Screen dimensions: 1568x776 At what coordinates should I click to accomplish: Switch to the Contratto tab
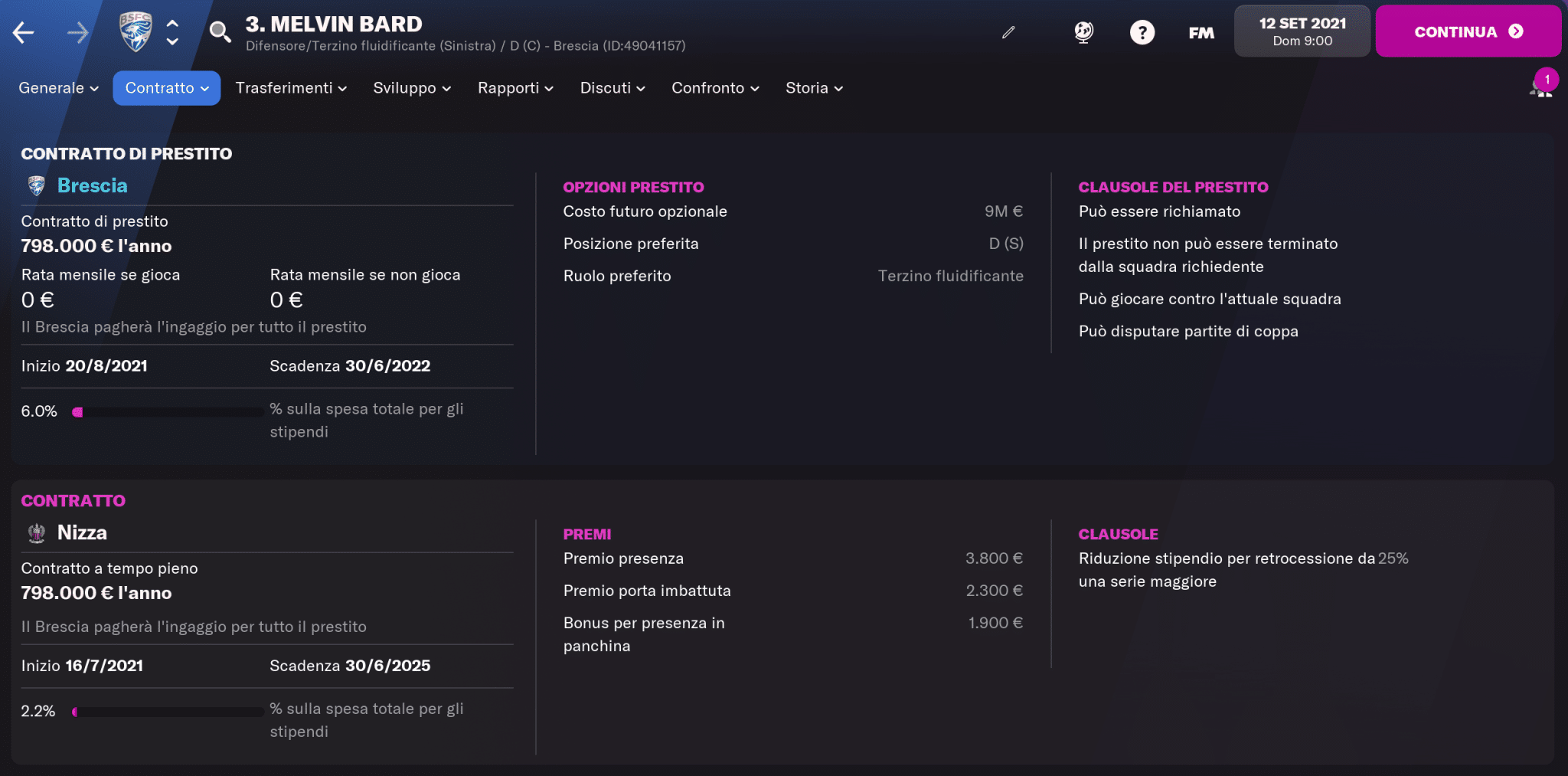click(166, 87)
